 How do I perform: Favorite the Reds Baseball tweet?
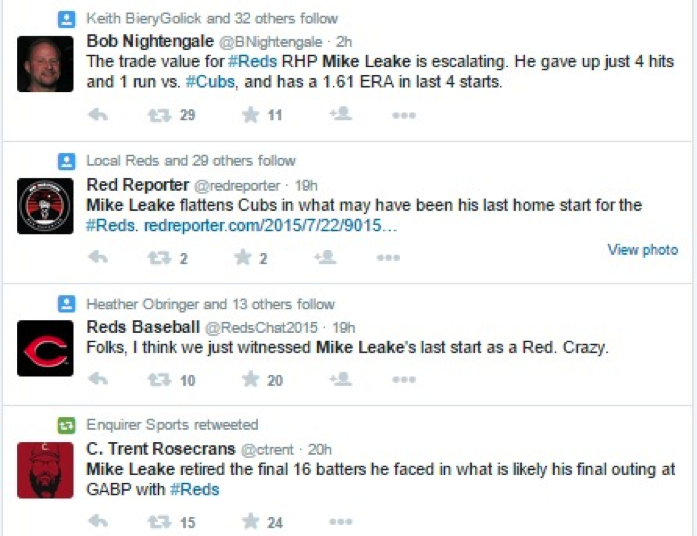click(250, 380)
